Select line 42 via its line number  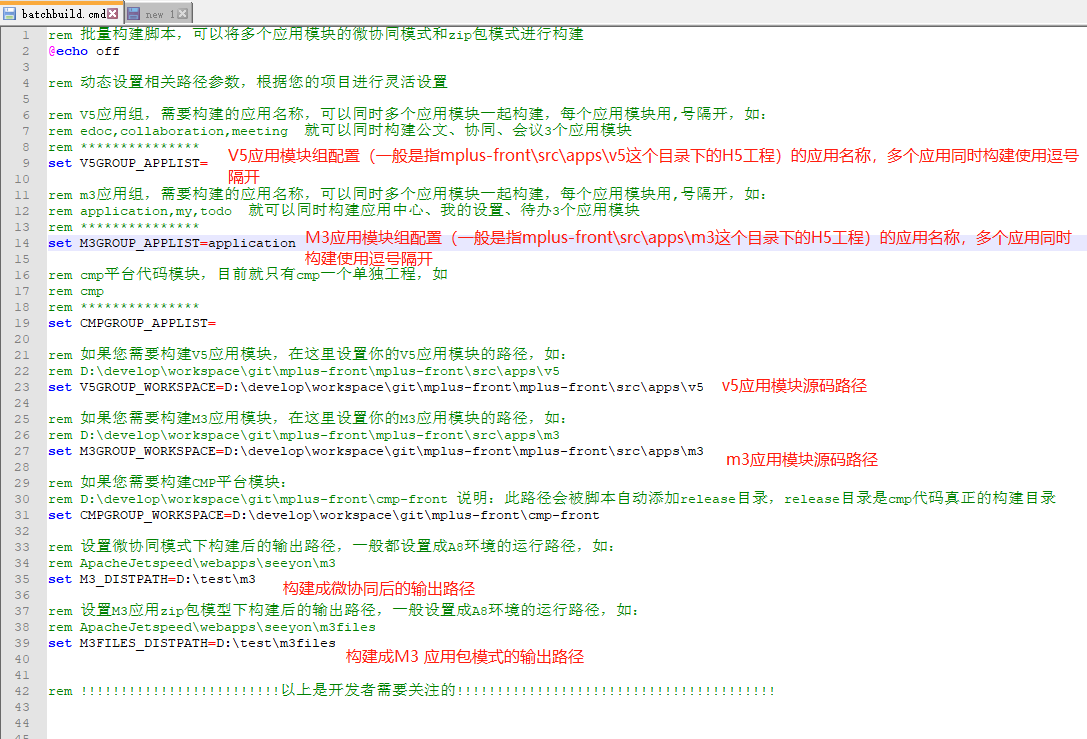coord(21,691)
